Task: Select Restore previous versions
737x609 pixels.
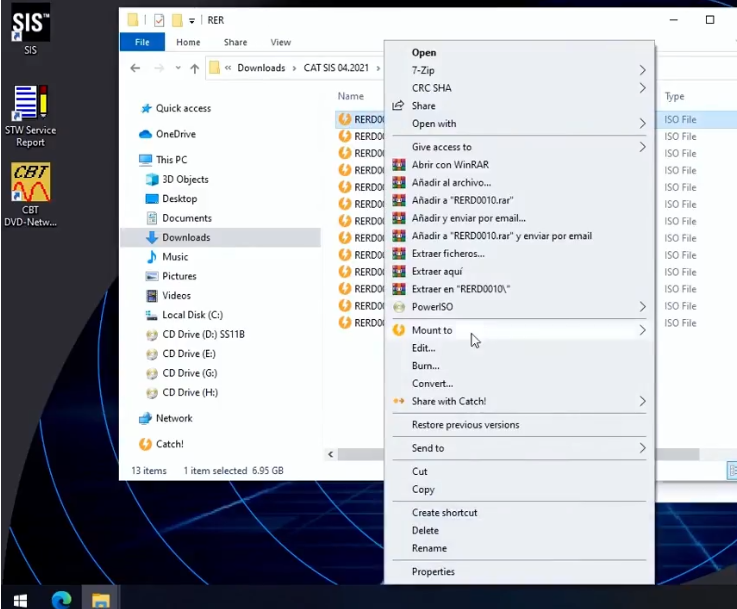Action: click(x=465, y=425)
